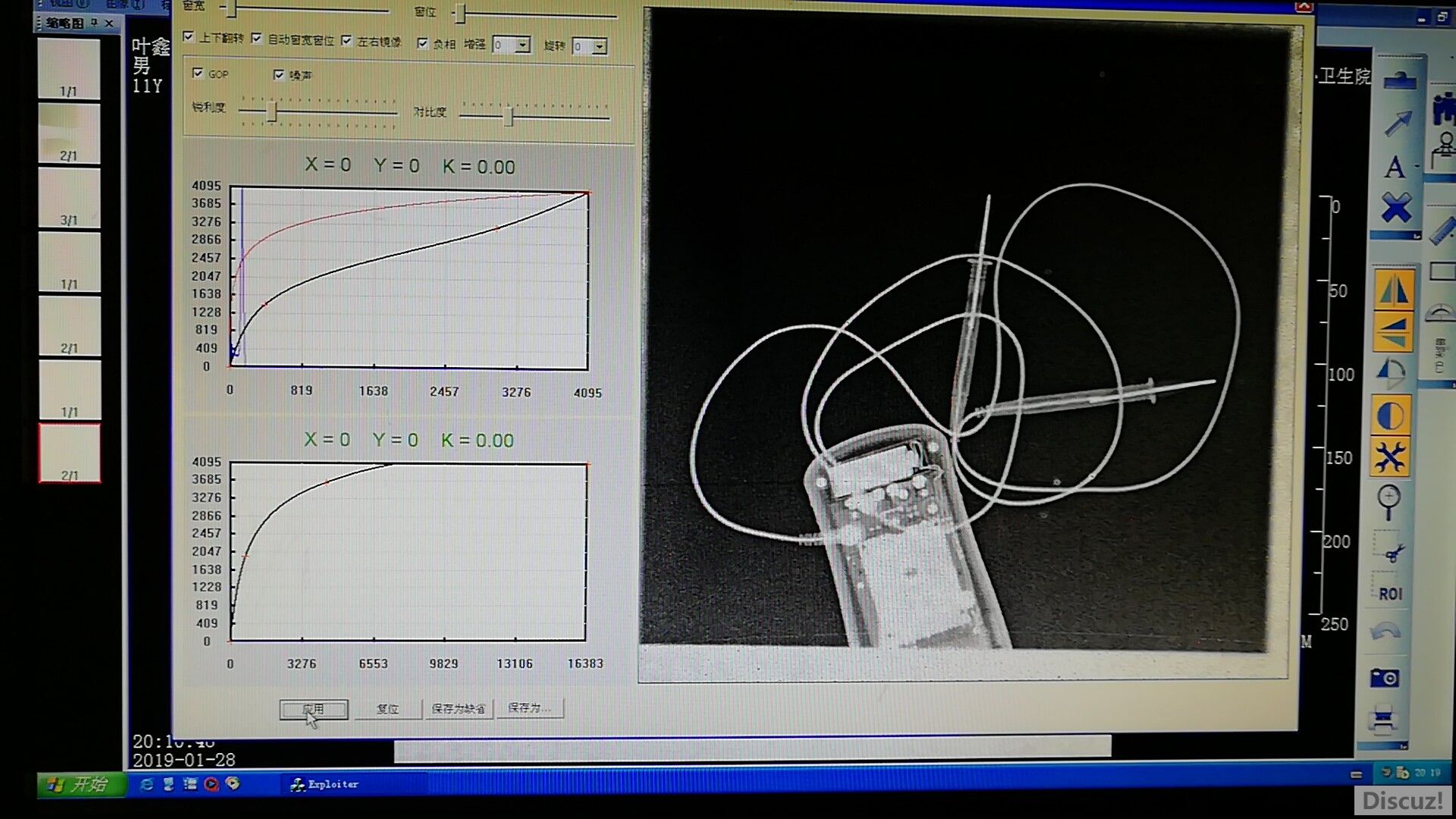The image size is (1456, 819).
Task: Click the 应用 apply button
Action: [x=313, y=709]
